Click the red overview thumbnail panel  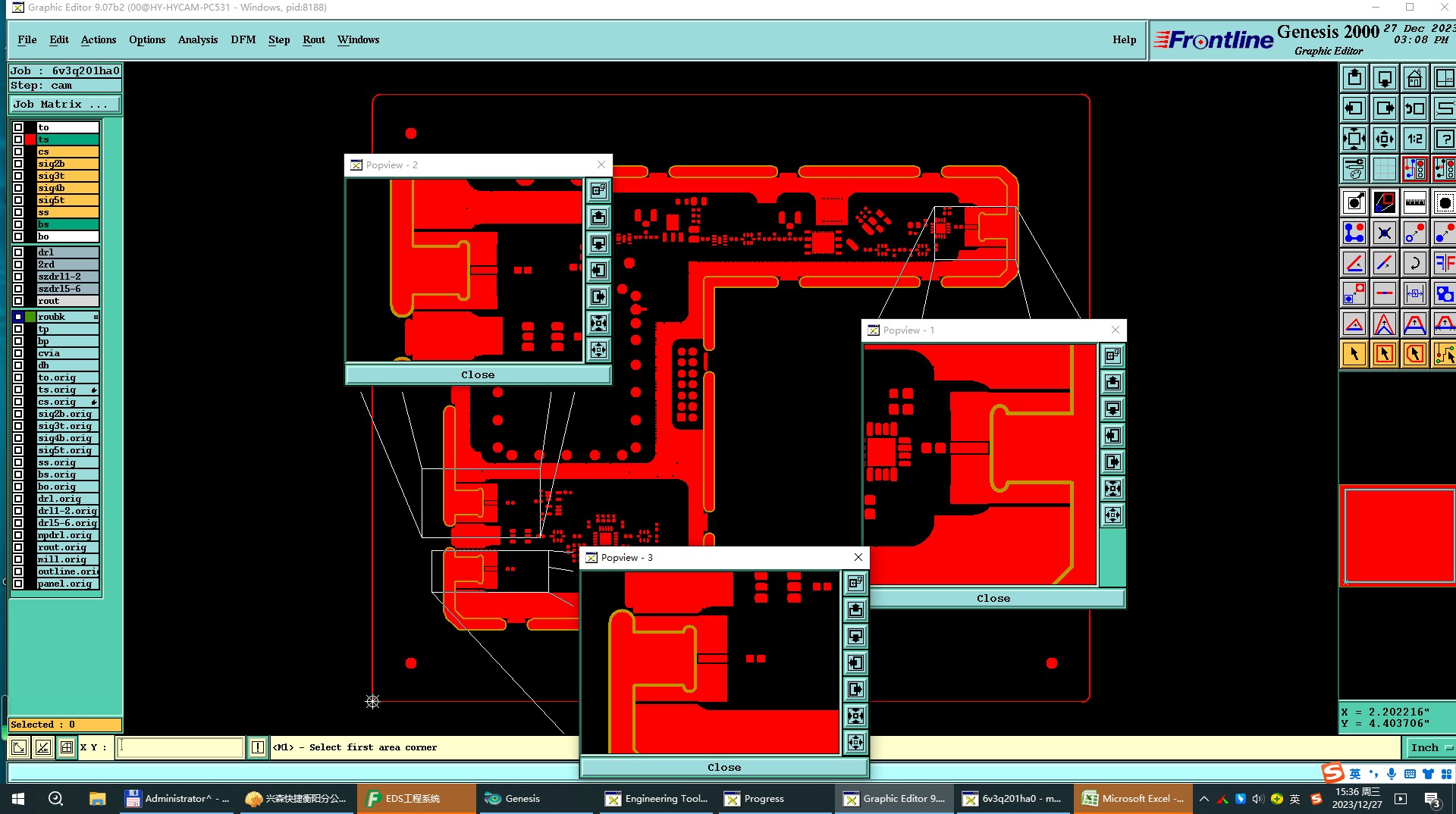[x=1398, y=536]
